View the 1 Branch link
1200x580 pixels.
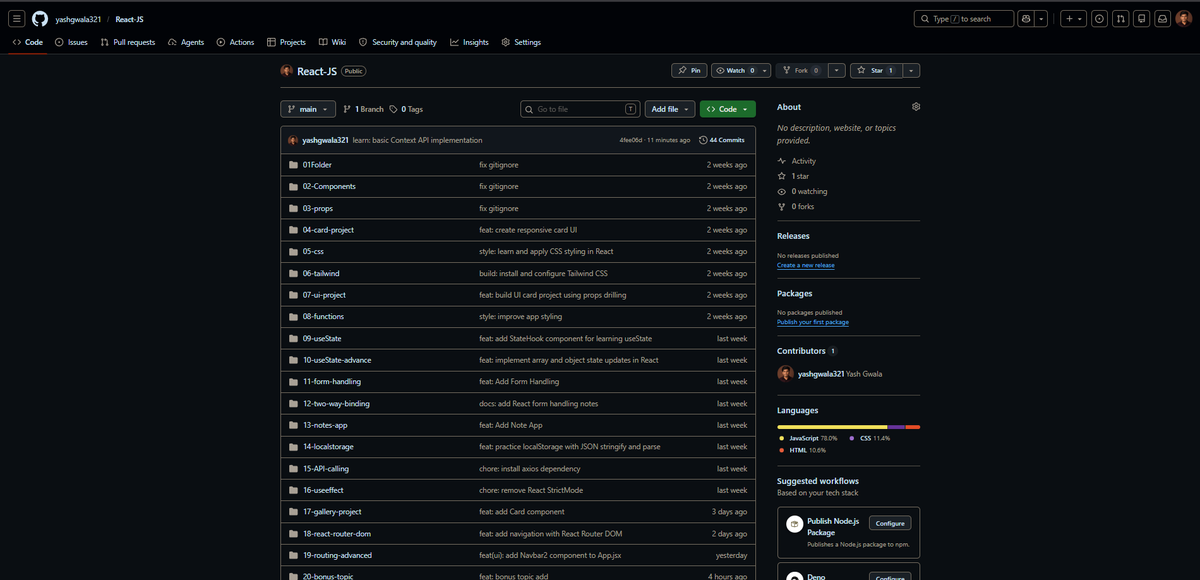[363, 109]
